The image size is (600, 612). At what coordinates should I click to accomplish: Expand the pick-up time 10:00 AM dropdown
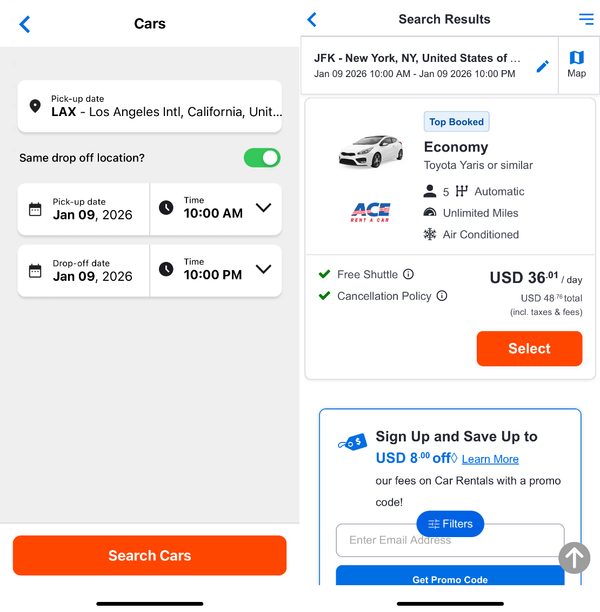216,209
